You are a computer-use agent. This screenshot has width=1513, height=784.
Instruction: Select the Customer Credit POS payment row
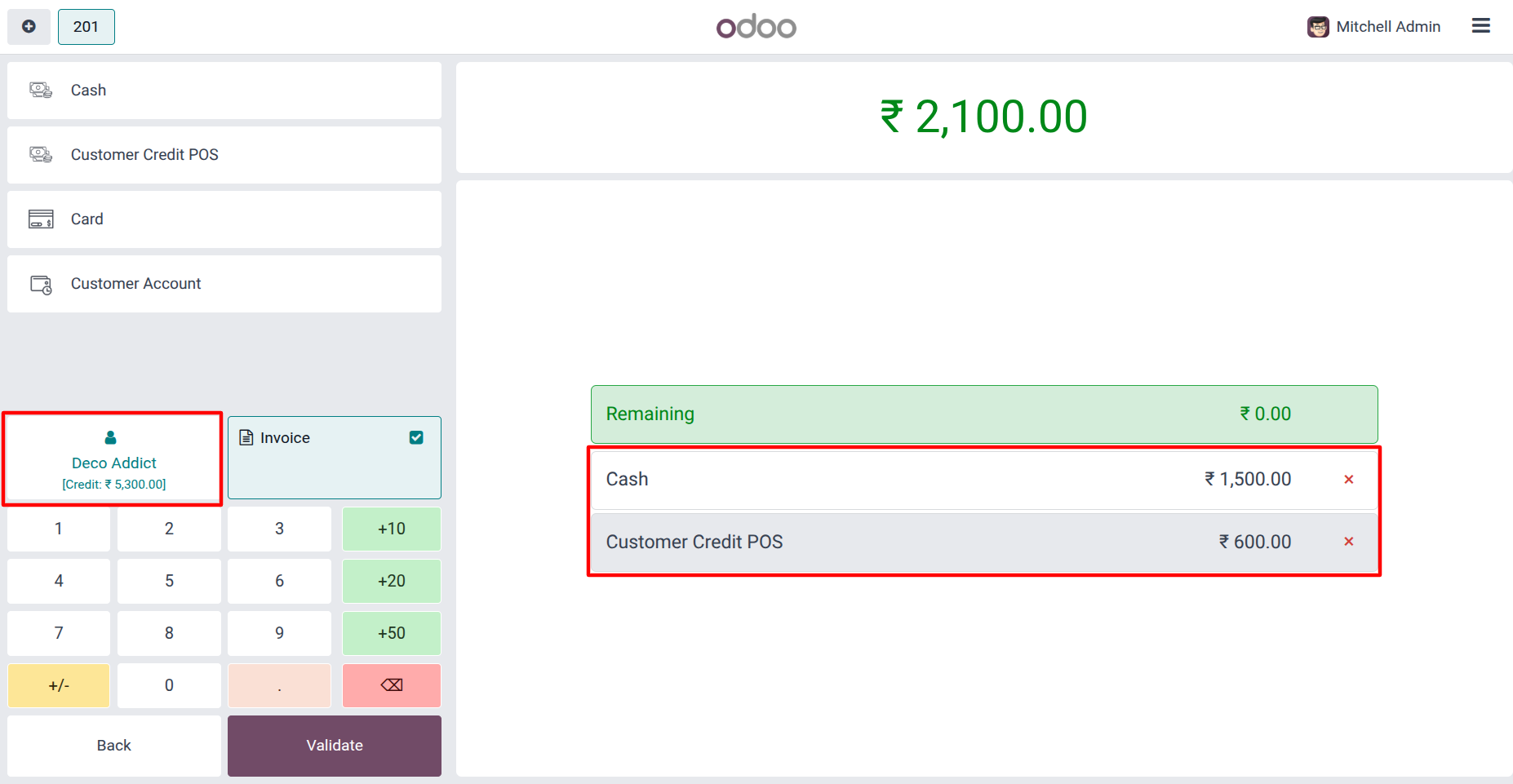click(x=984, y=543)
